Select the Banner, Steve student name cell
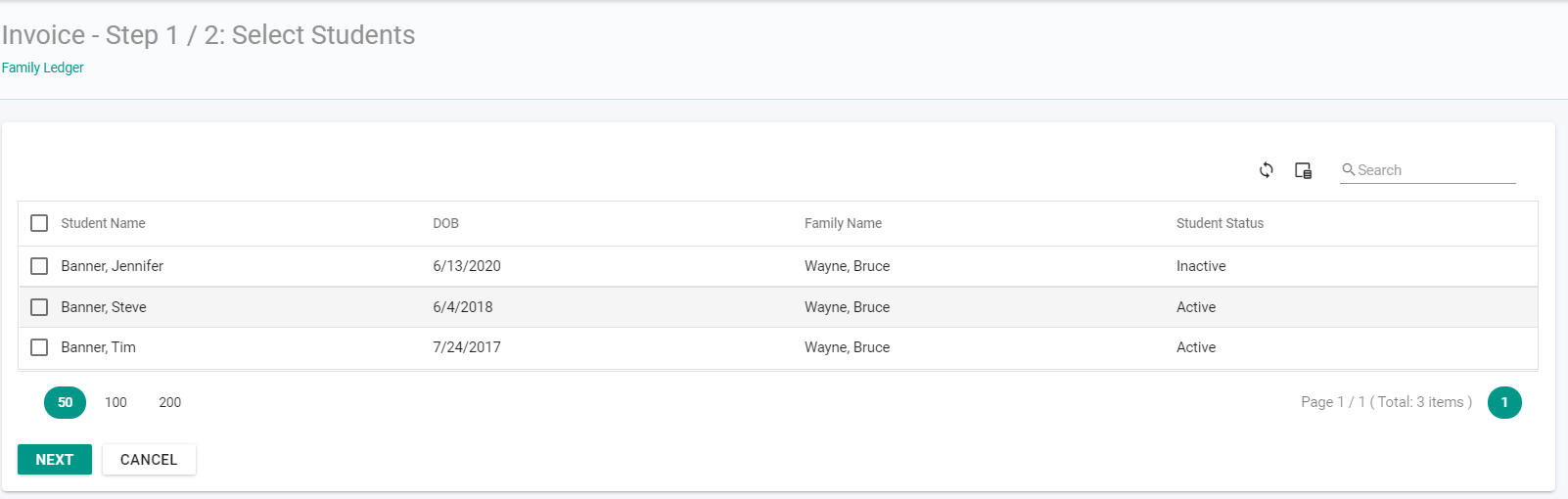This screenshot has height=499, width=1568. tap(104, 307)
